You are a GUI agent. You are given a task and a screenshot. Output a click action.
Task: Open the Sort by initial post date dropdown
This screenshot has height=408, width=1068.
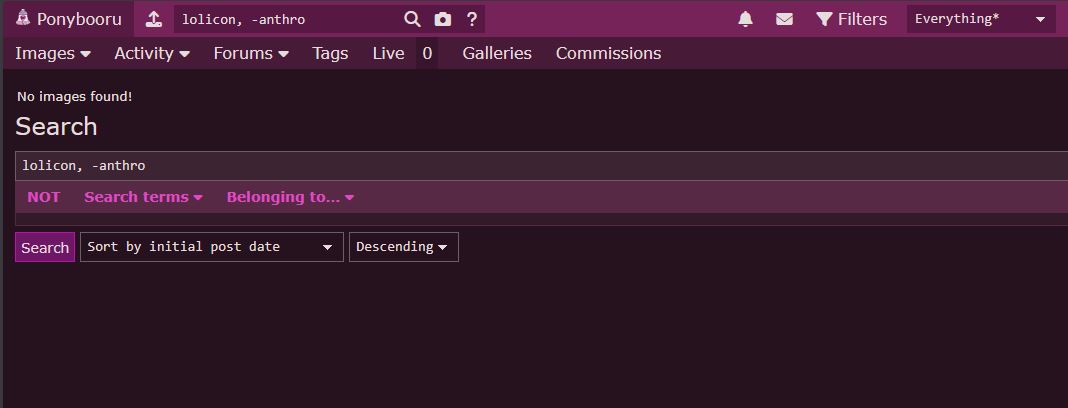(211, 247)
